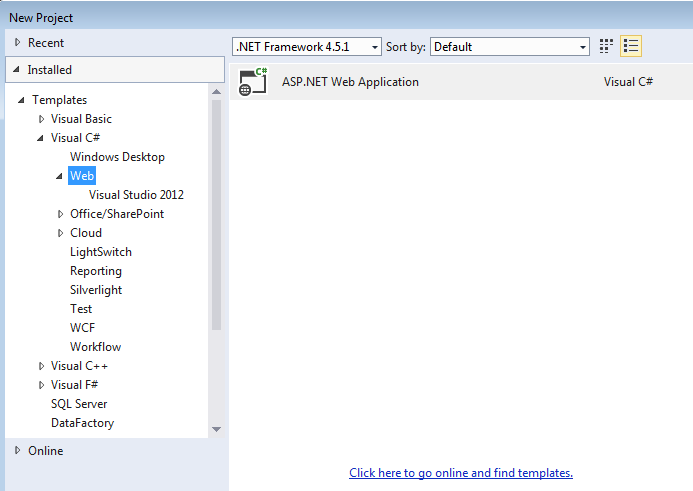This screenshot has width=693, height=491.
Task: Expand the Online section arrow
Action: [17, 450]
